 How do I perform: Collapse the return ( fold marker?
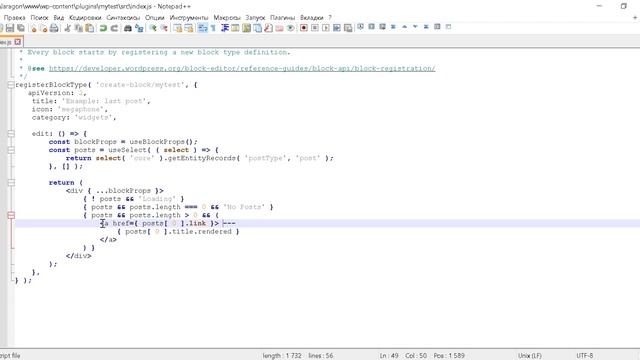[11, 182]
